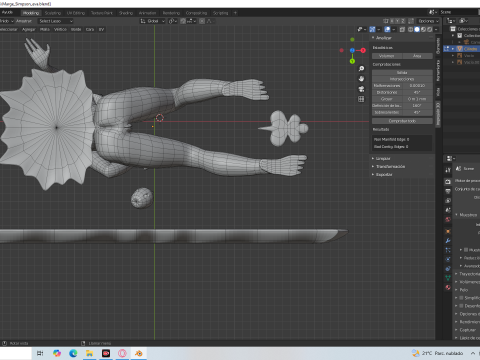Open the Object Data green tab icon

click(x=448, y=278)
